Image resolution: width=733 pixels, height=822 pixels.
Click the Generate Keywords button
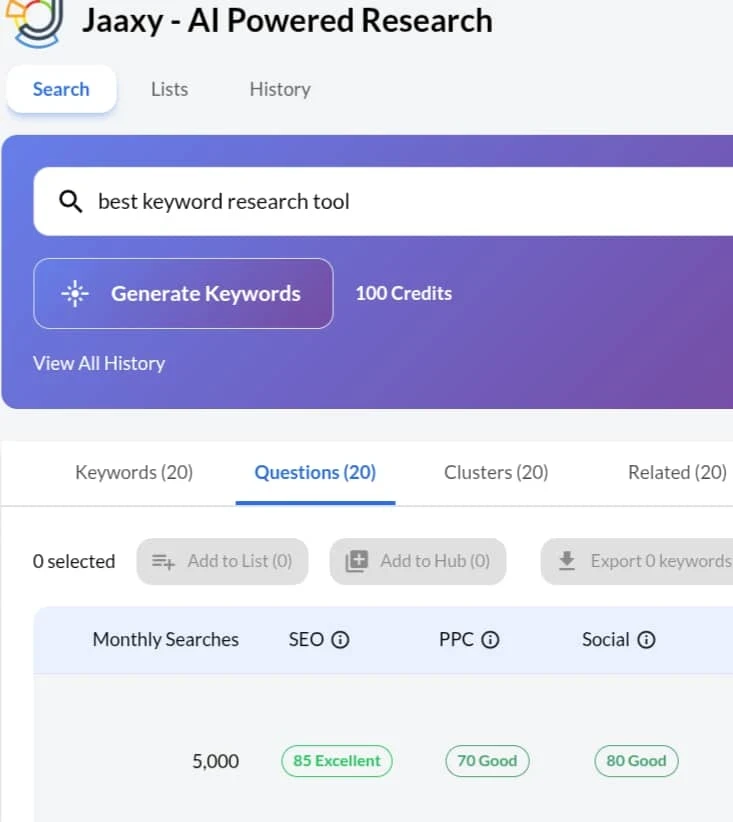pos(184,294)
